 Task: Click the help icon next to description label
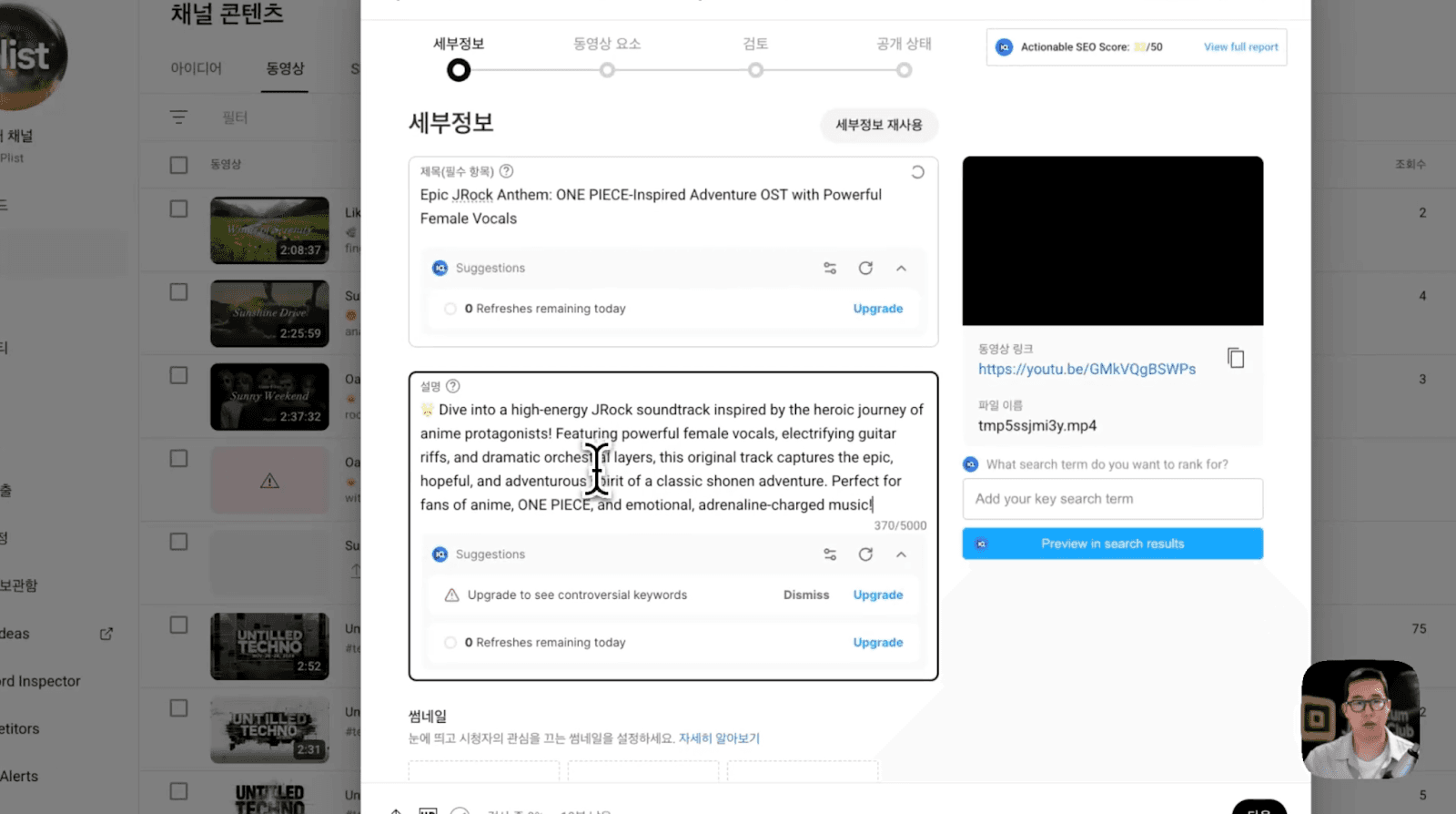click(453, 386)
